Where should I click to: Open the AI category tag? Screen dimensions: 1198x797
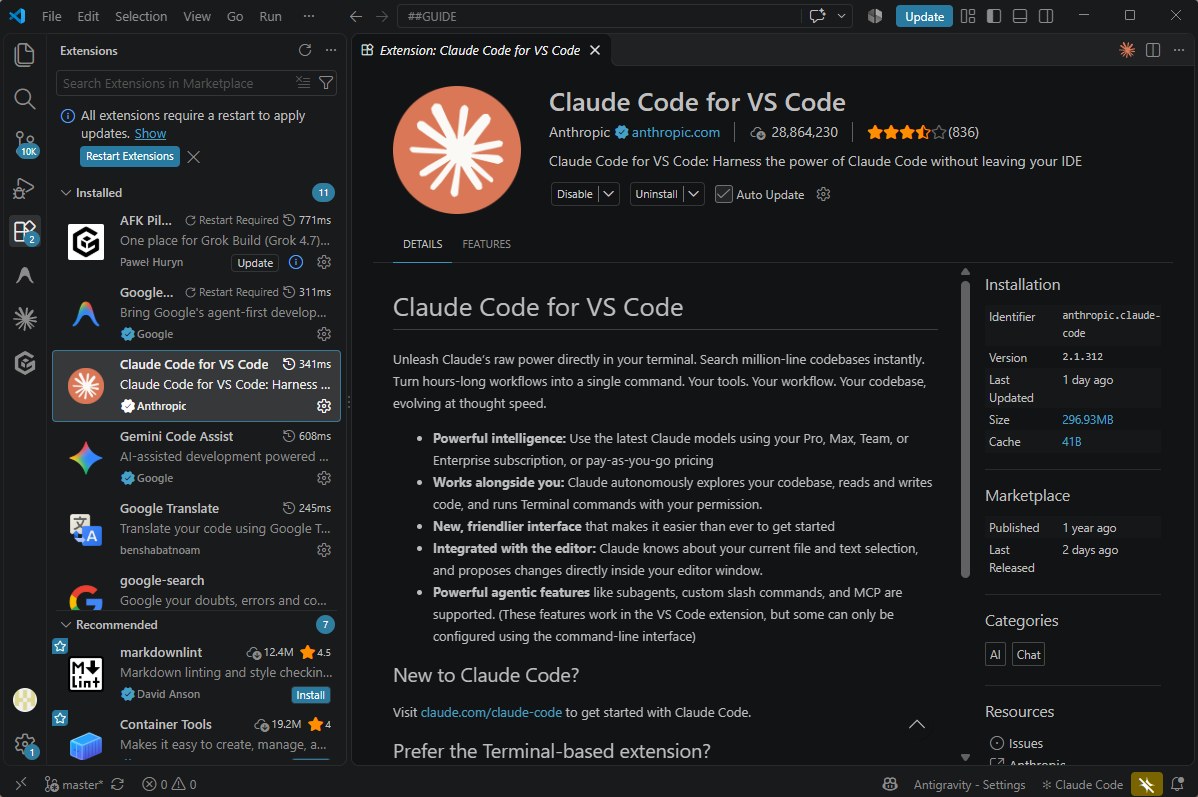coord(995,655)
